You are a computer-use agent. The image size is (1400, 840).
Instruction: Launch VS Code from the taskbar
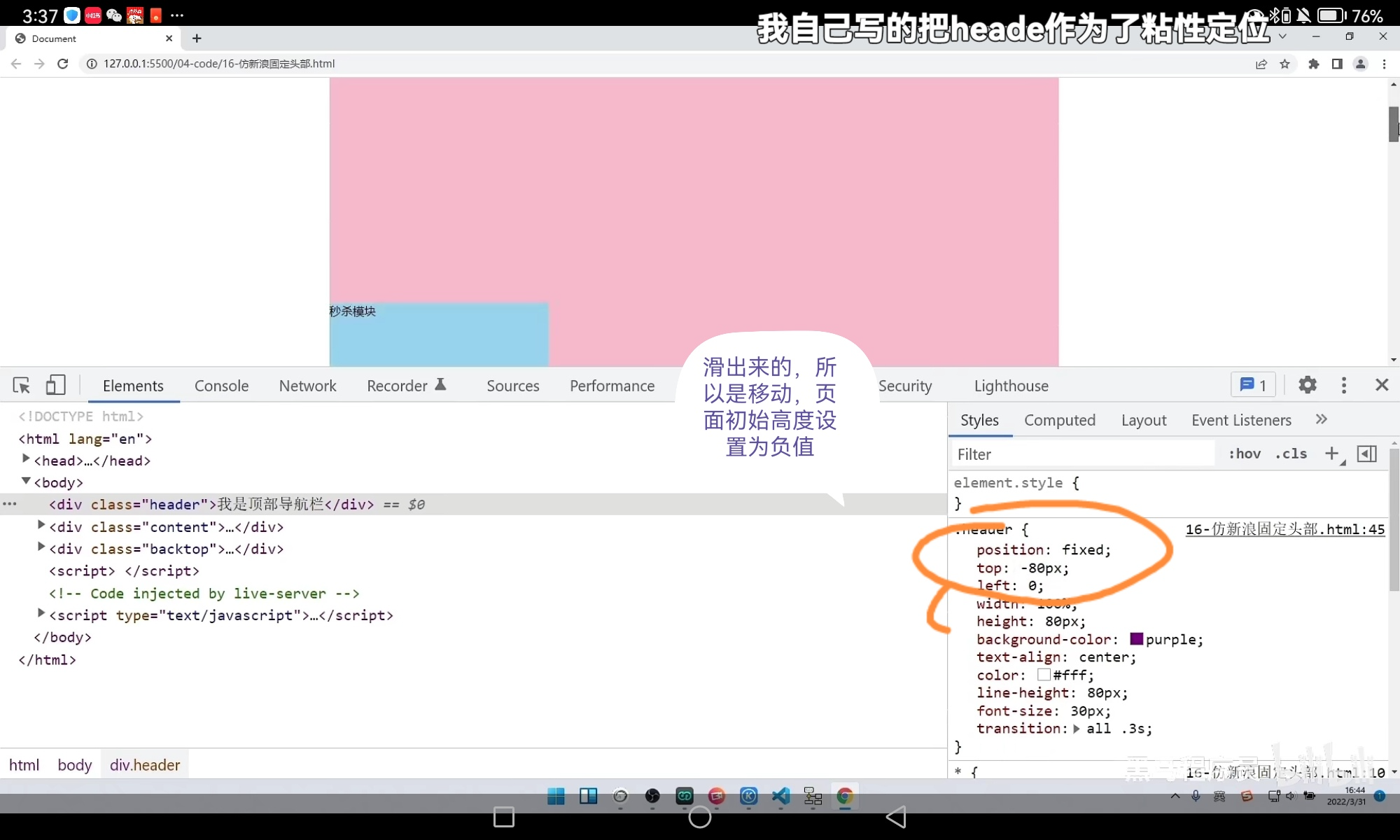coord(781,797)
